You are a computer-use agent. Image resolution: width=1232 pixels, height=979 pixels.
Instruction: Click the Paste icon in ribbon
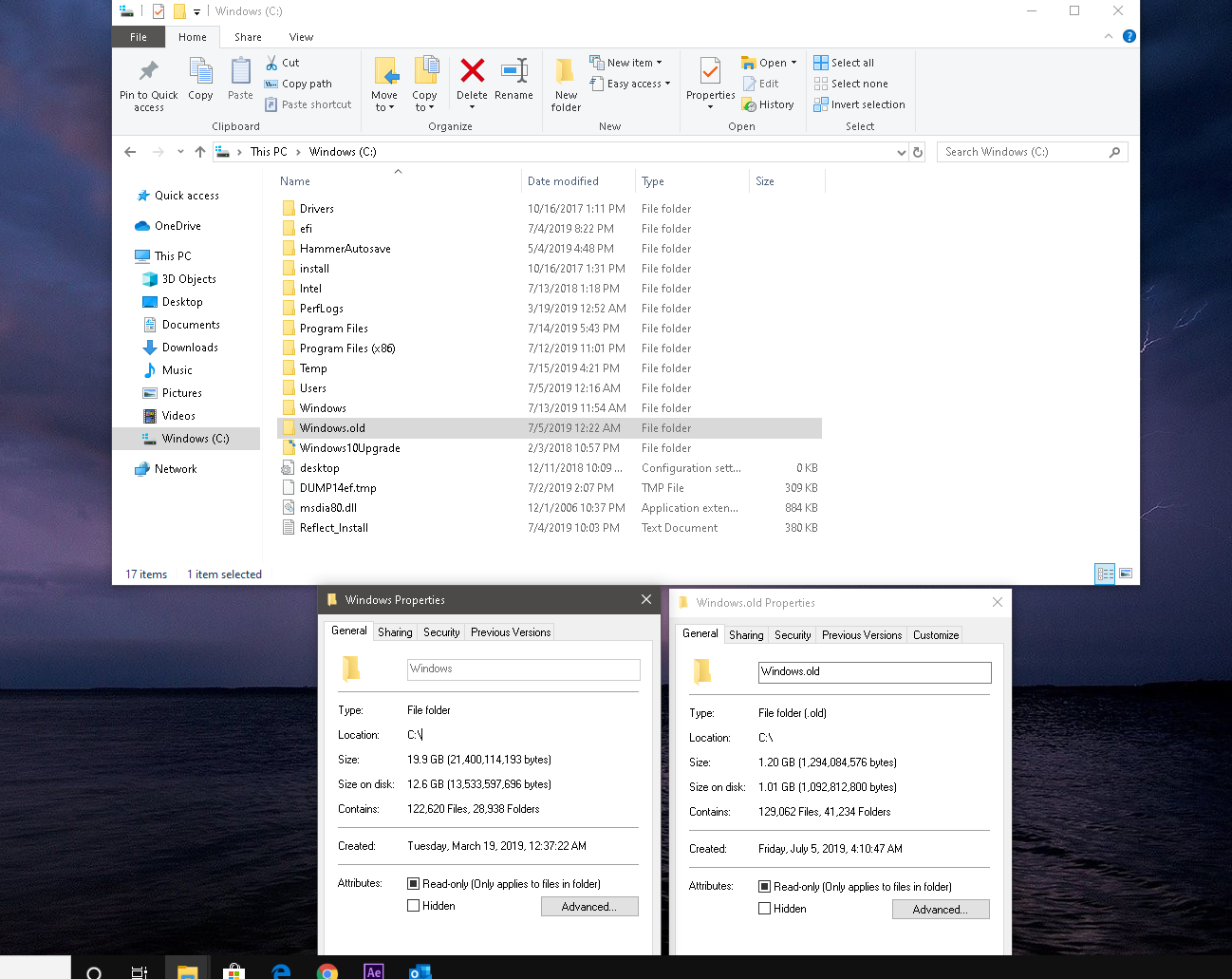pyautogui.click(x=241, y=71)
